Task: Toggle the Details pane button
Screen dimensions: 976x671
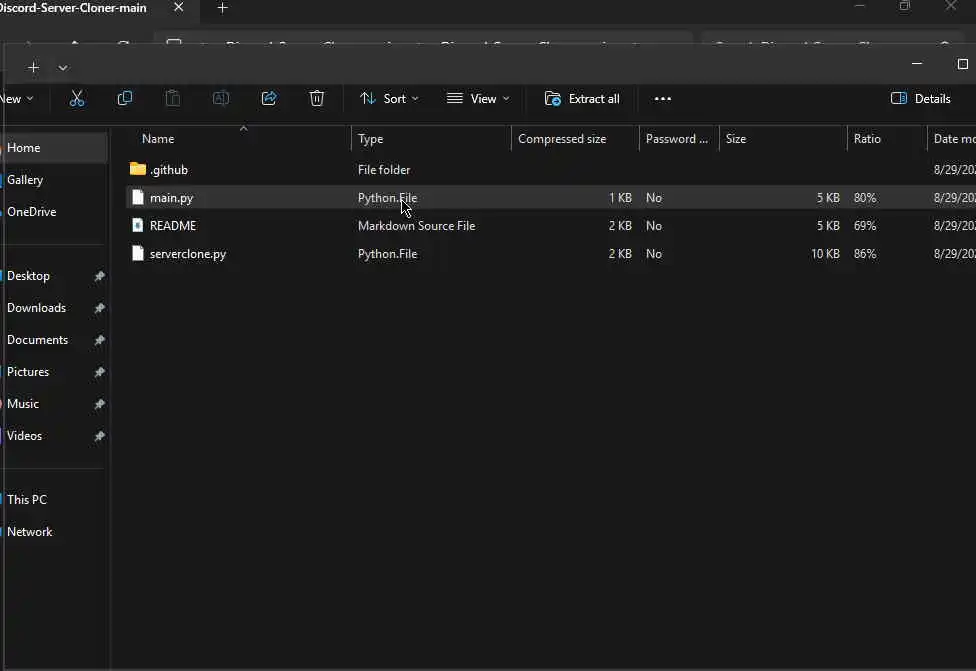Action: pos(921,98)
